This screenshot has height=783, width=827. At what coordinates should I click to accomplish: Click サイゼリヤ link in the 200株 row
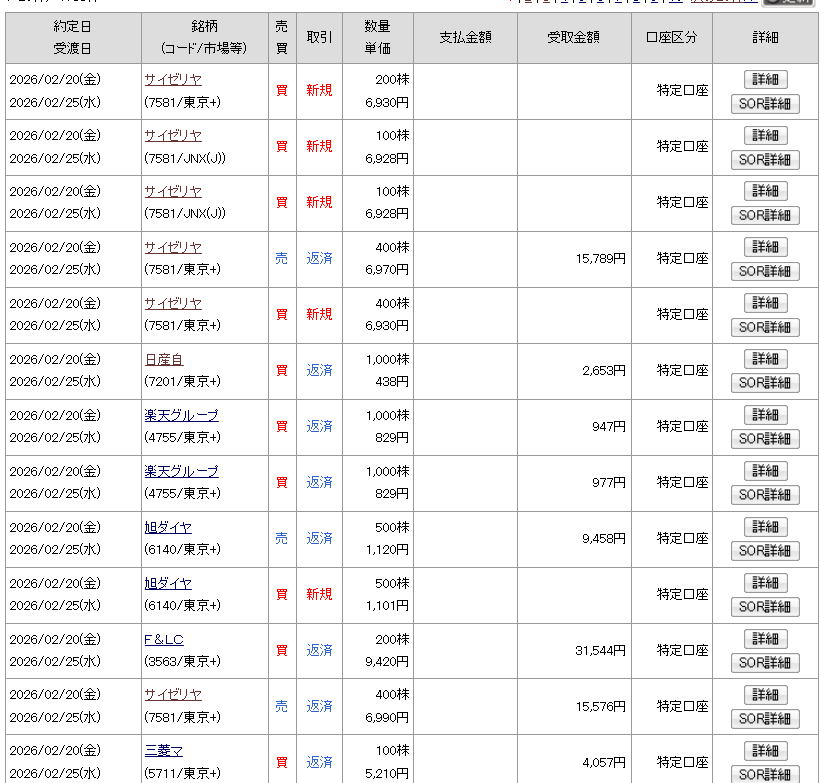[172, 79]
